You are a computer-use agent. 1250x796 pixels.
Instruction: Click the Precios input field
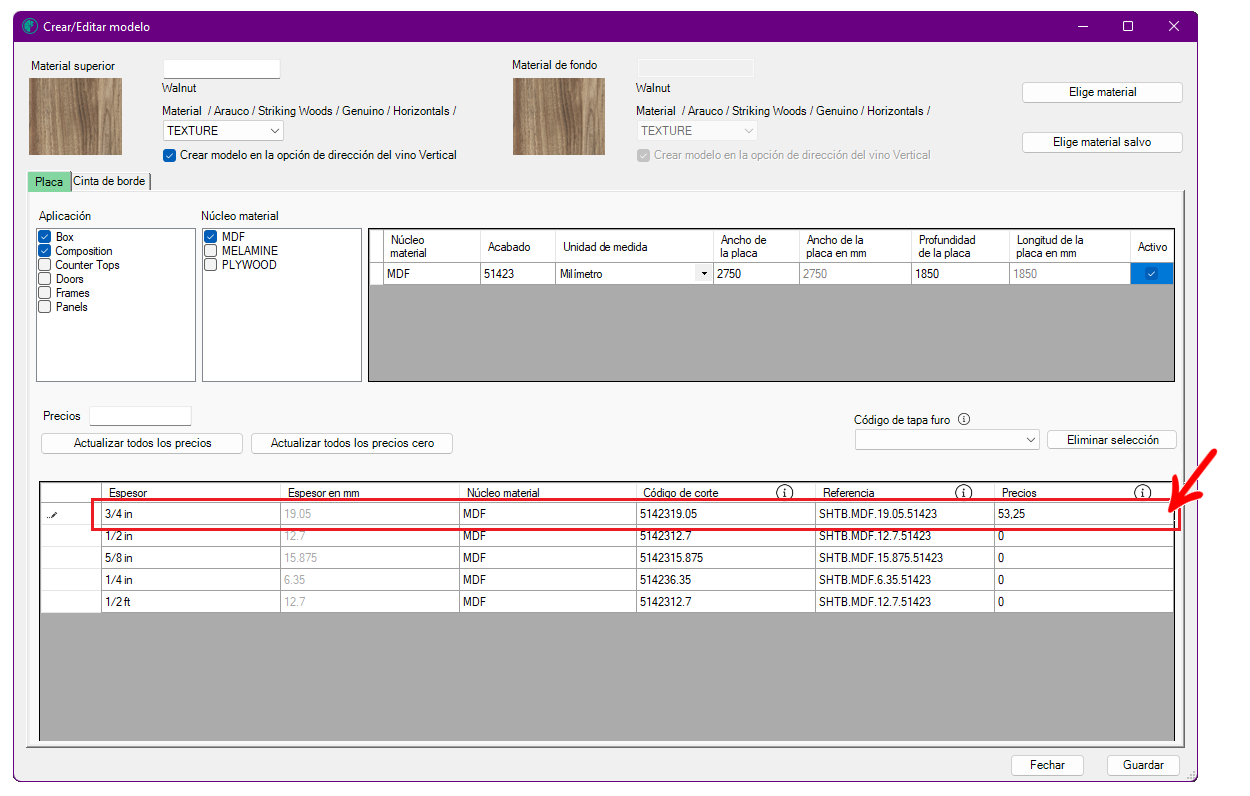pyautogui.click(x=140, y=416)
